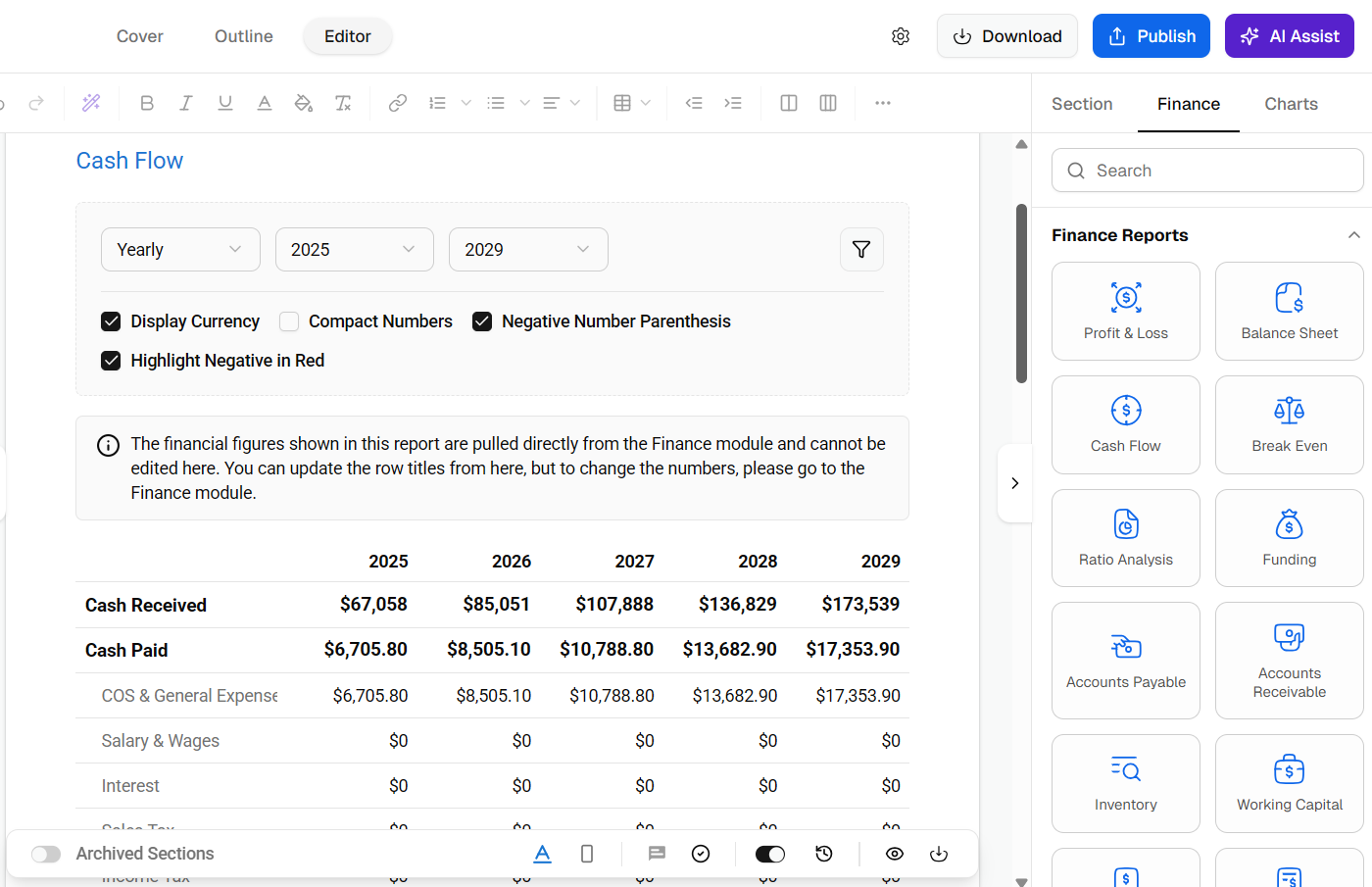Click the vertical scrollbar thumb
The image size is (1372, 887).
1021,293
